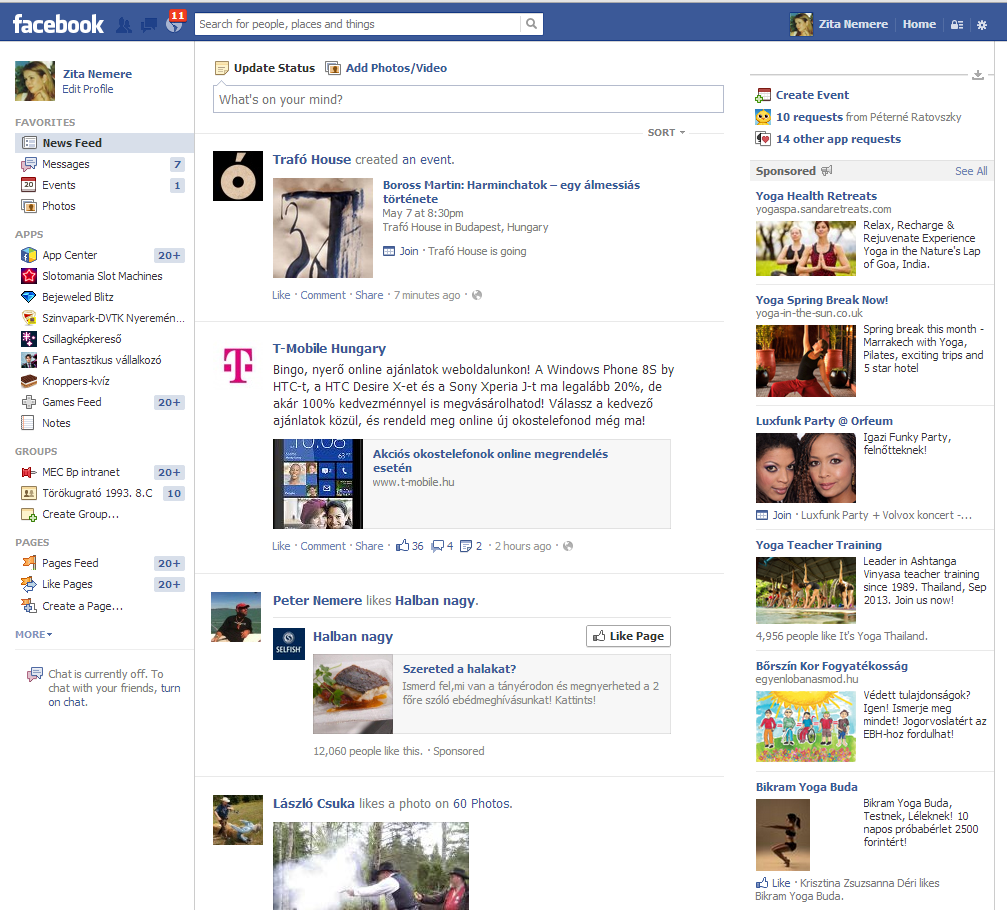Select Update Status tab
The image size is (1007, 910).
[265, 68]
